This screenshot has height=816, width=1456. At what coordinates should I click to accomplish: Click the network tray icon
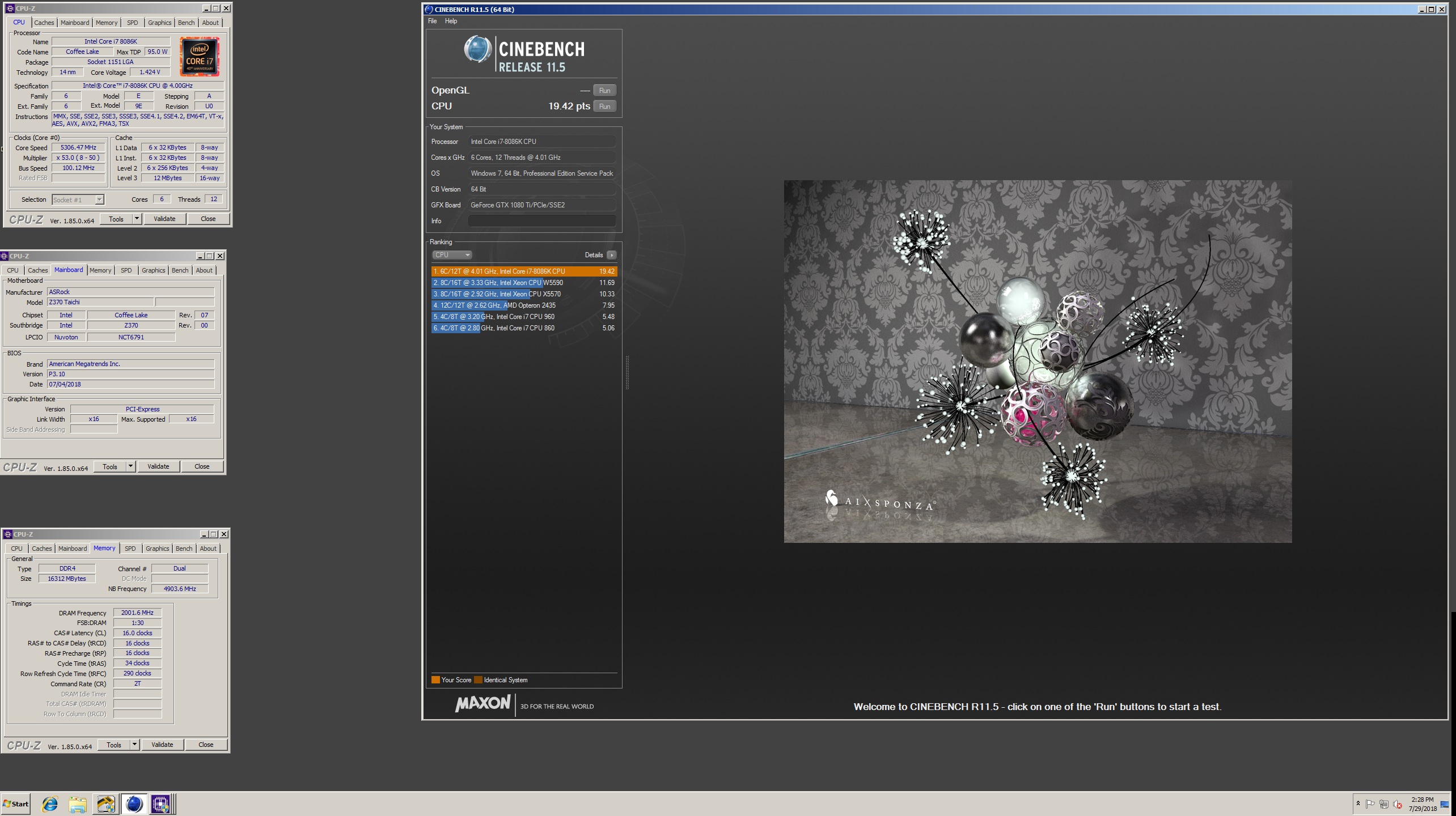pyautogui.click(x=1384, y=804)
